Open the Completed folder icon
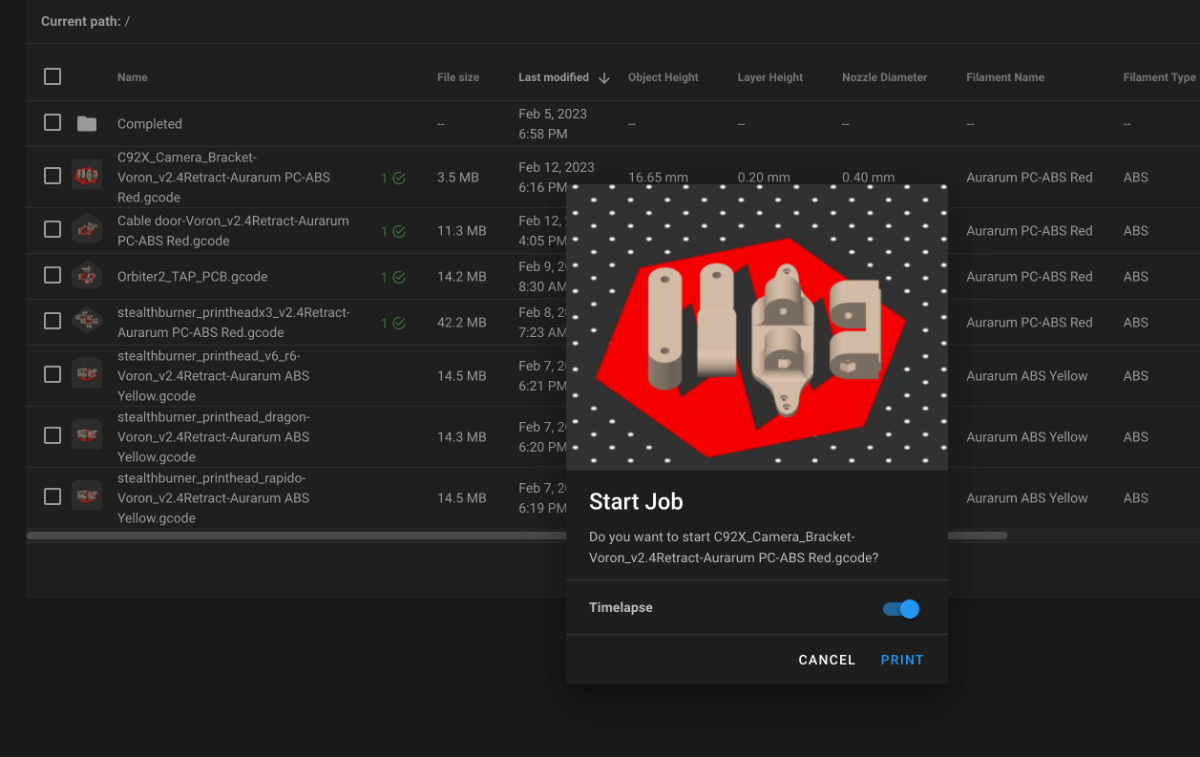 (x=87, y=124)
